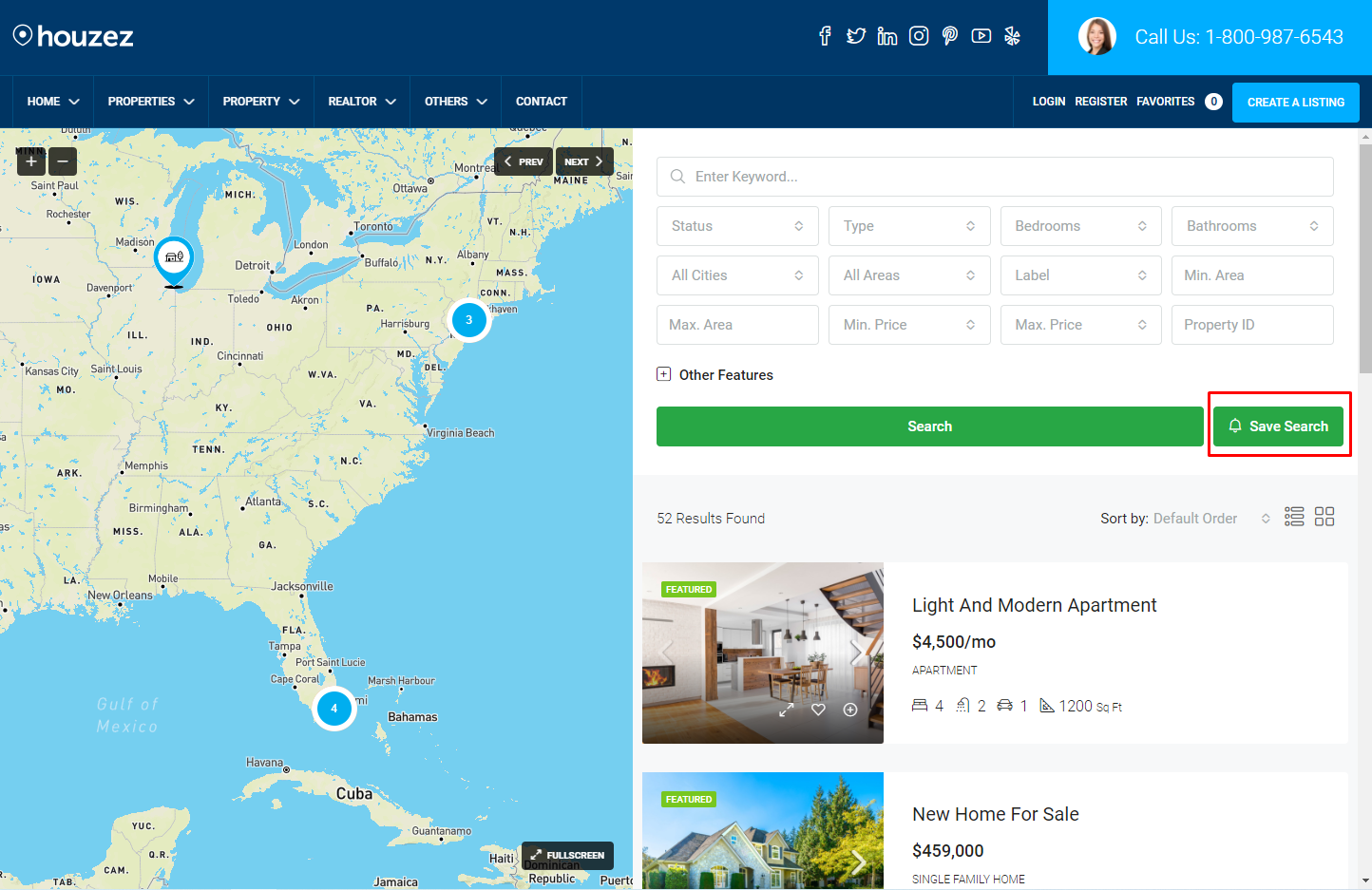
Task: Open the map in Fullscreen
Action: pos(567,855)
